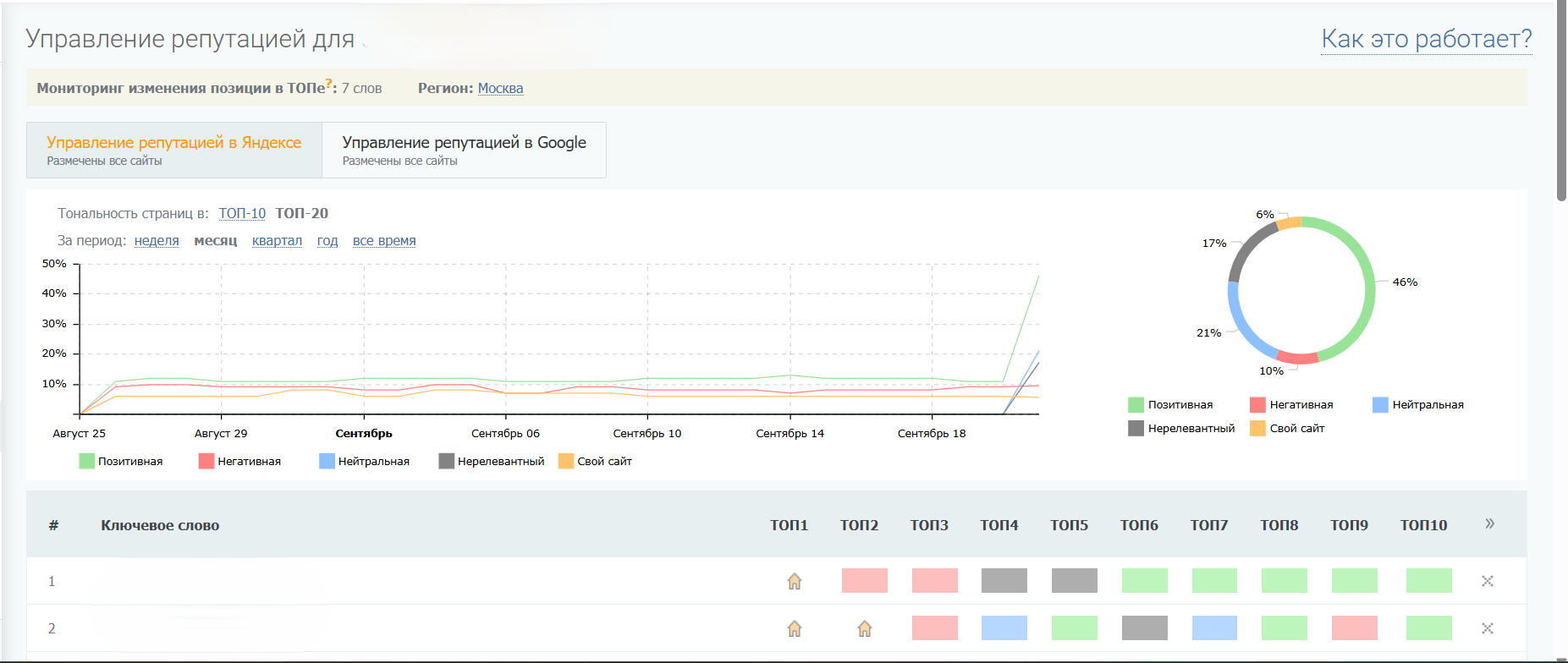This screenshot has height=663, width=1568.
Task: Set the period to квартал
Action: (x=277, y=241)
